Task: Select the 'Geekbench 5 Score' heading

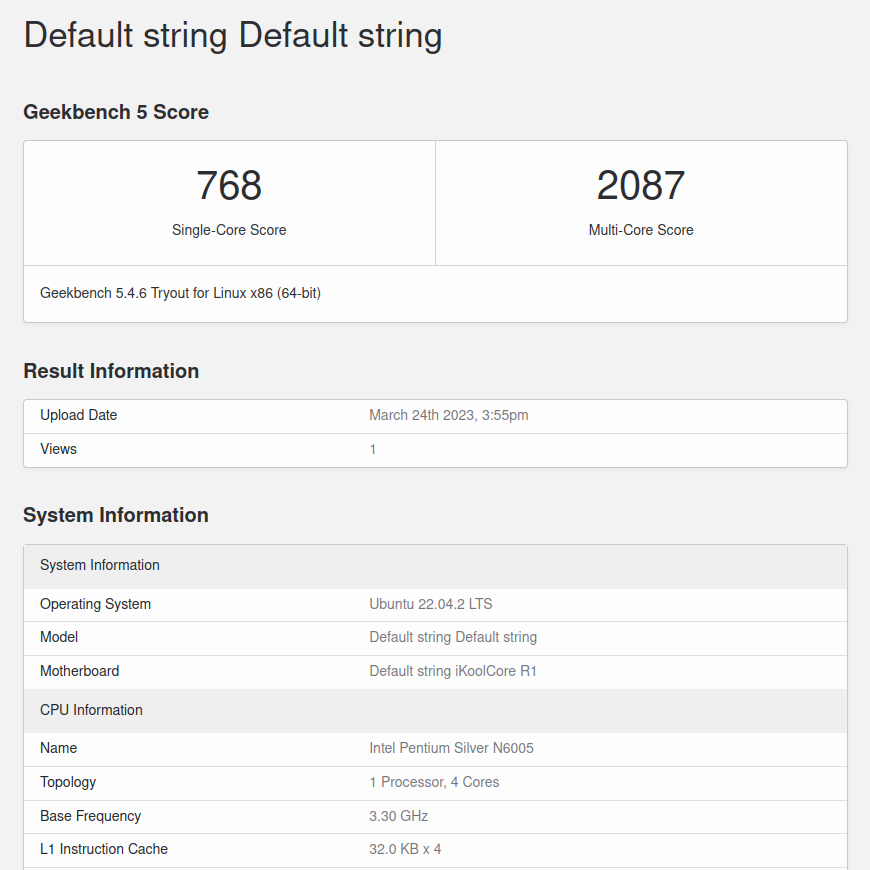Action: pyautogui.click(x=116, y=112)
